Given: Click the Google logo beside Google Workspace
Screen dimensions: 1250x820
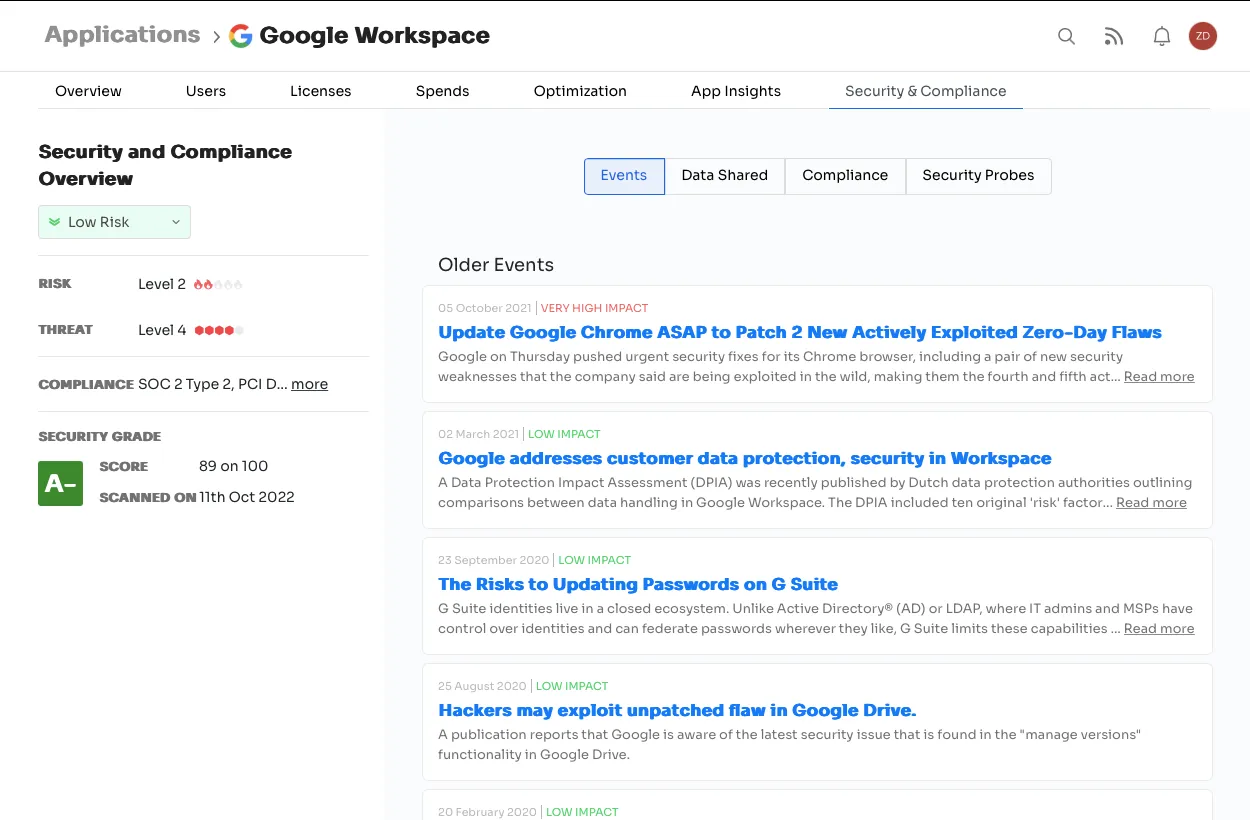Looking at the screenshot, I should pyautogui.click(x=240, y=36).
